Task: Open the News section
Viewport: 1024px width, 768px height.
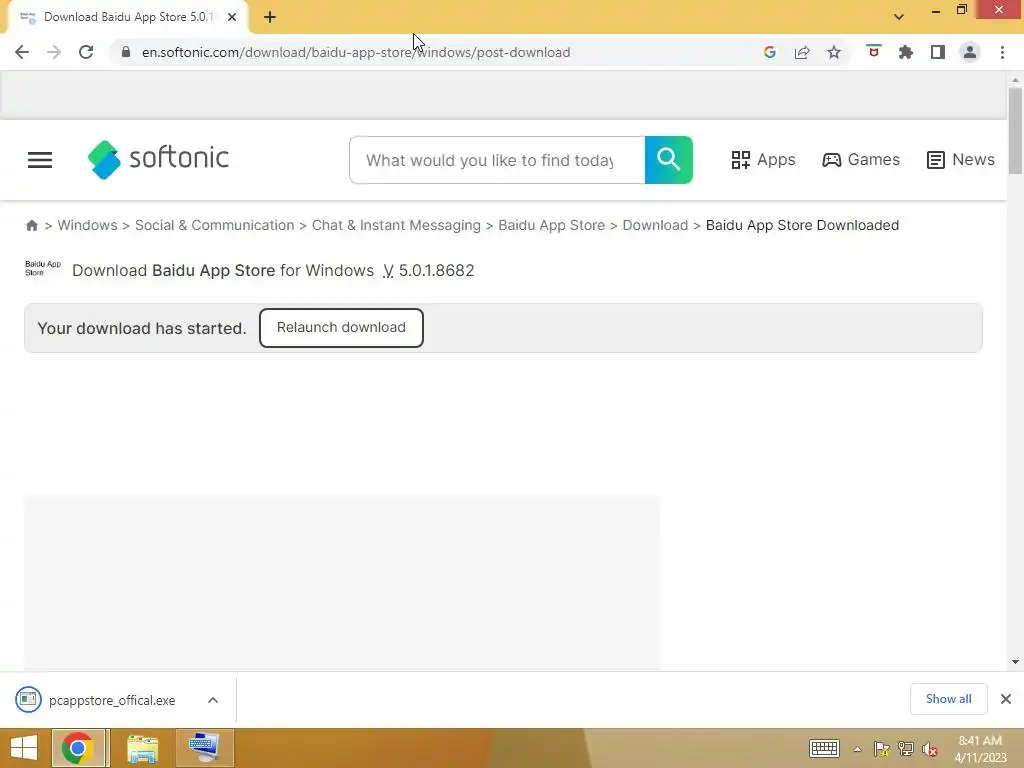Action: (x=961, y=159)
